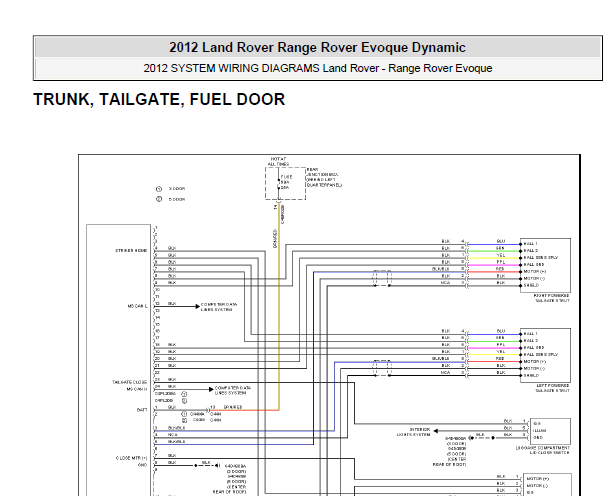Click the 'MS CAN L' pin label
The image size is (605, 496).
[138, 306]
